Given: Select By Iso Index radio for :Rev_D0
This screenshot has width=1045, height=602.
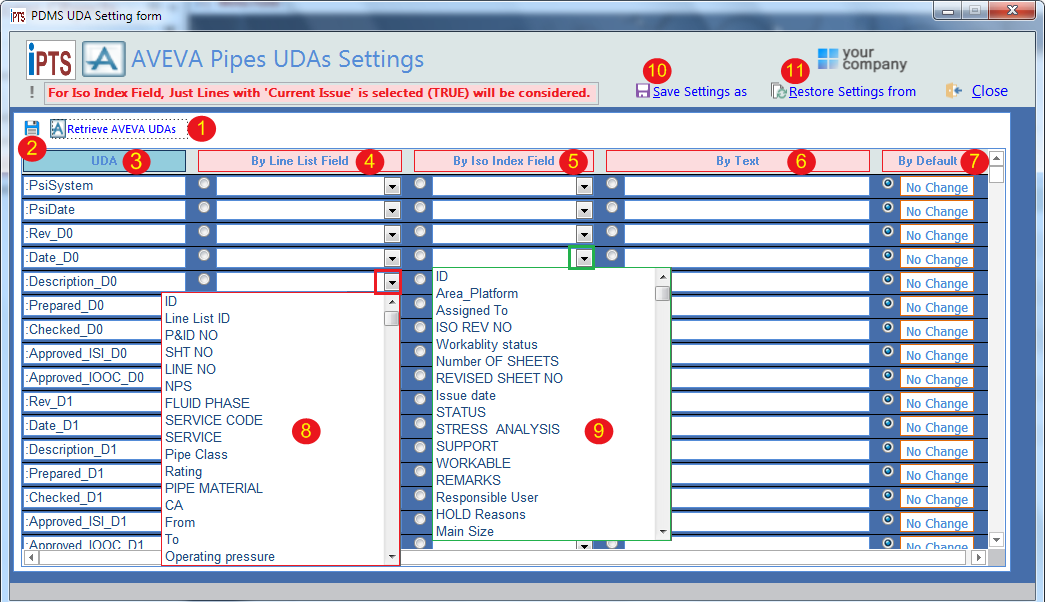Looking at the screenshot, I should tap(420, 231).
